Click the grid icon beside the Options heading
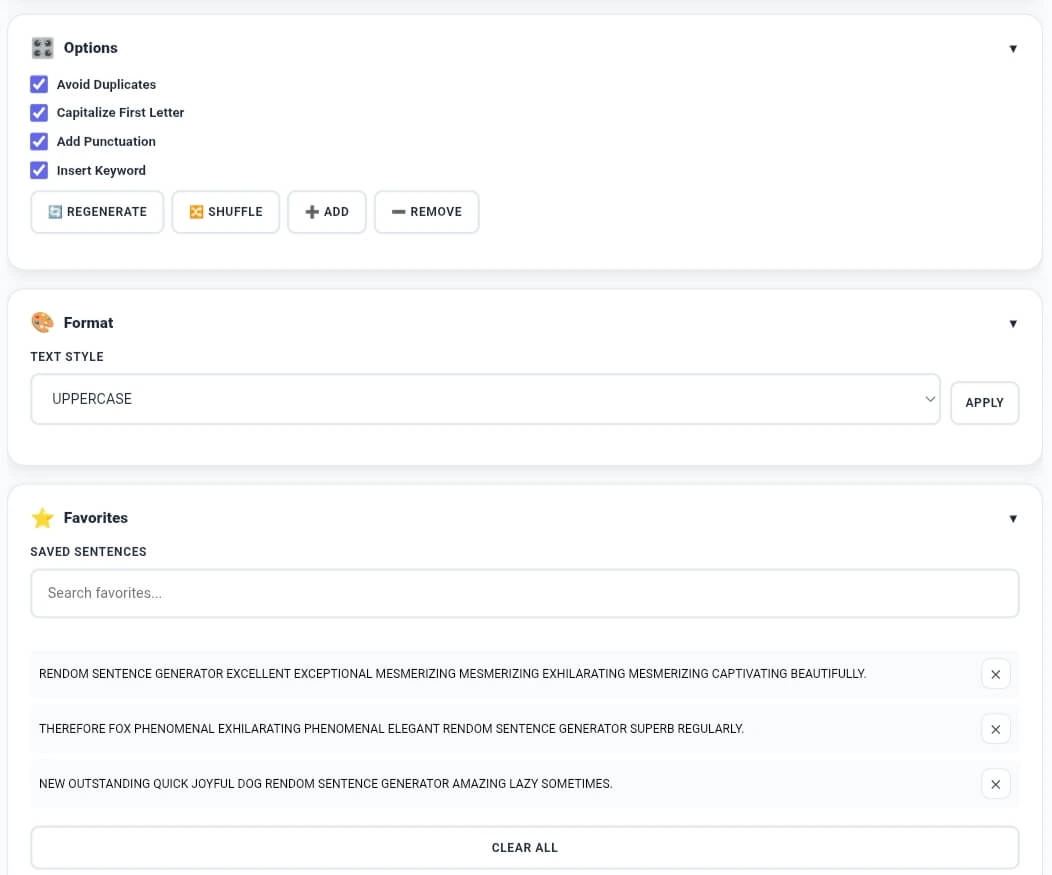The image size is (1052, 875). [42, 47]
